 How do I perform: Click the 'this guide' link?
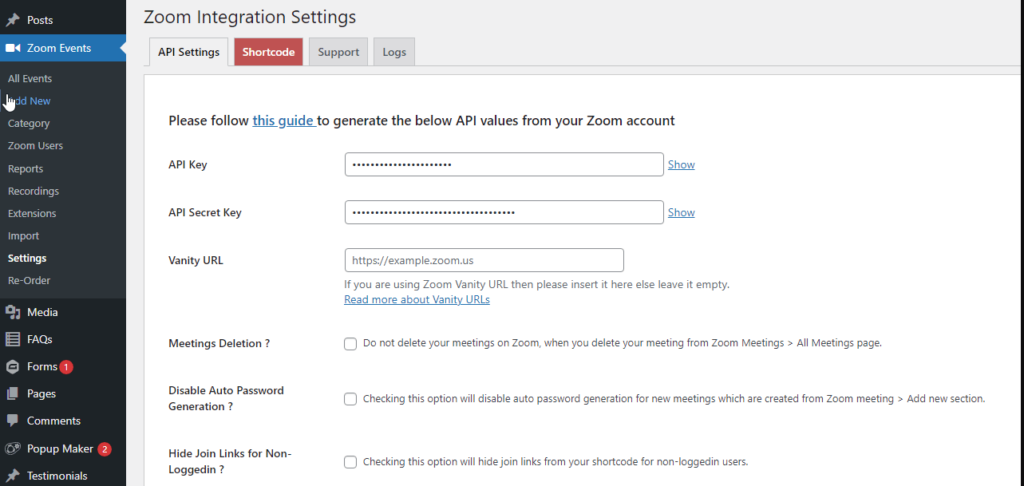click(283, 121)
